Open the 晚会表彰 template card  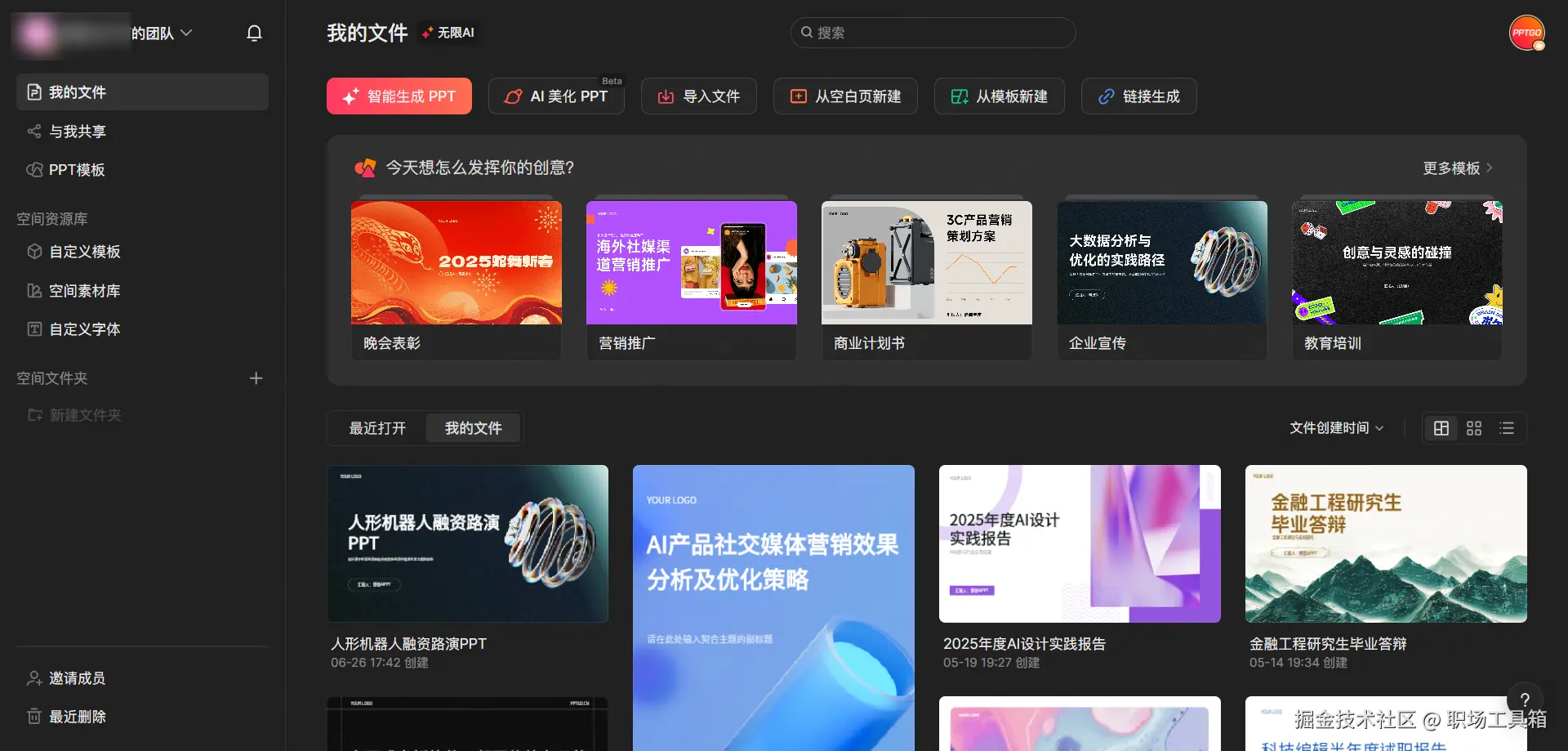tap(457, 279)
